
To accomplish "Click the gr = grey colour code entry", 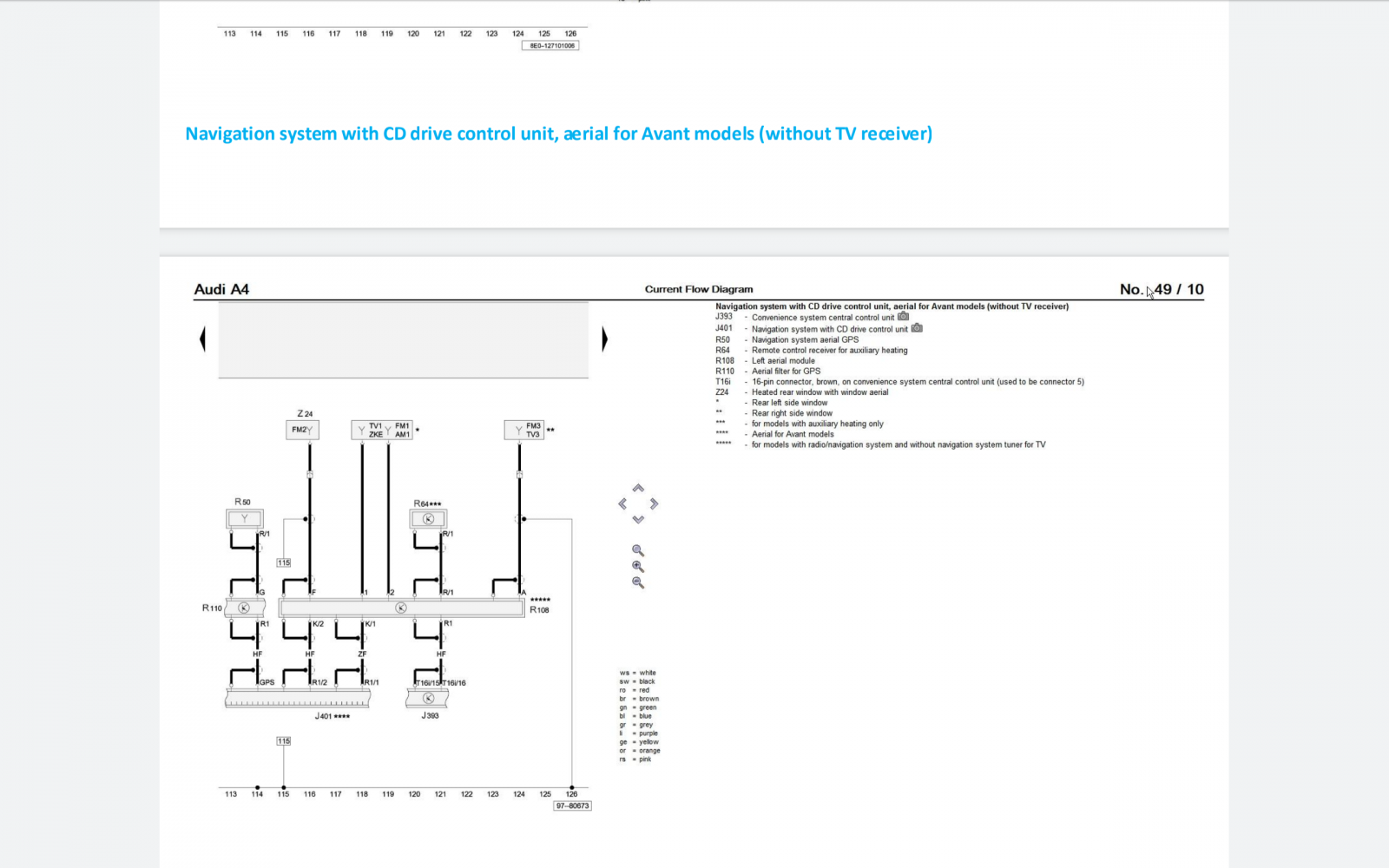I will pyautogui.click(x=636, y=725).
